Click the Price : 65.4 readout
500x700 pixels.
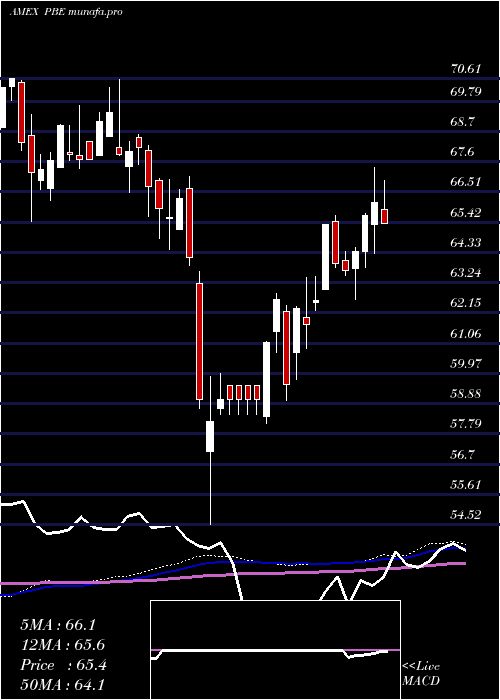[63, 665]
